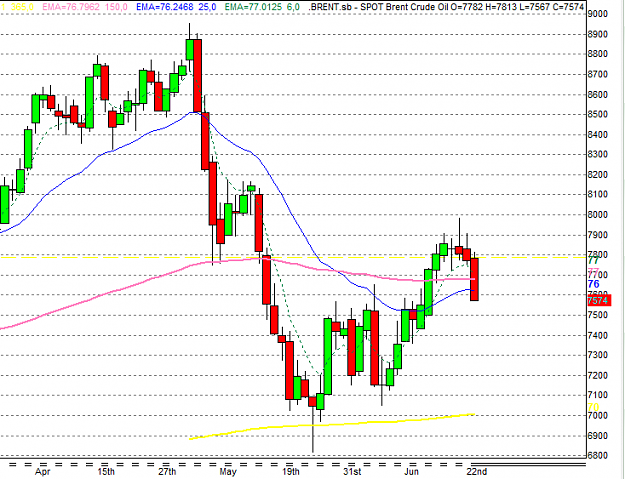Click the 8400 price axis label
The width and height of the screenshot is (625, 479).
point(597,135)
